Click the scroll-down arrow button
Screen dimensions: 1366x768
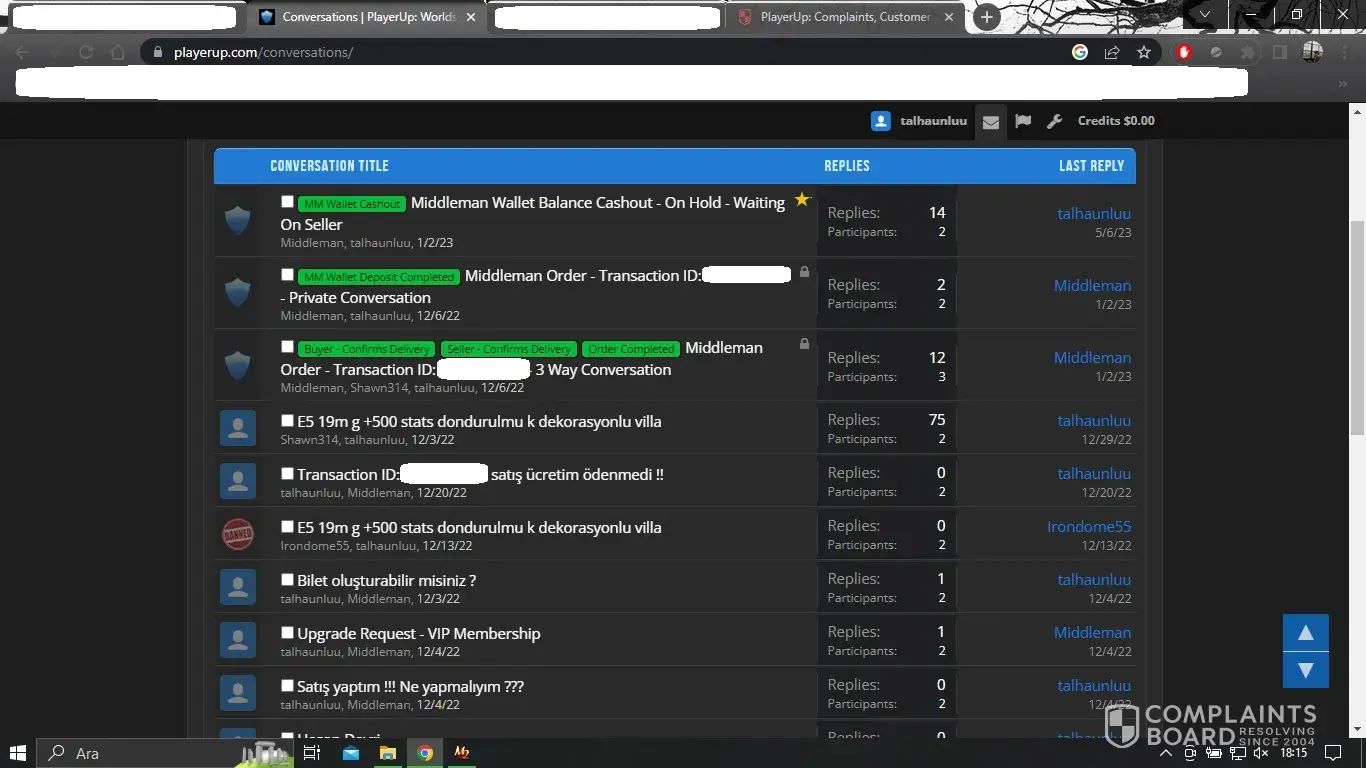tap(1305, 670)
